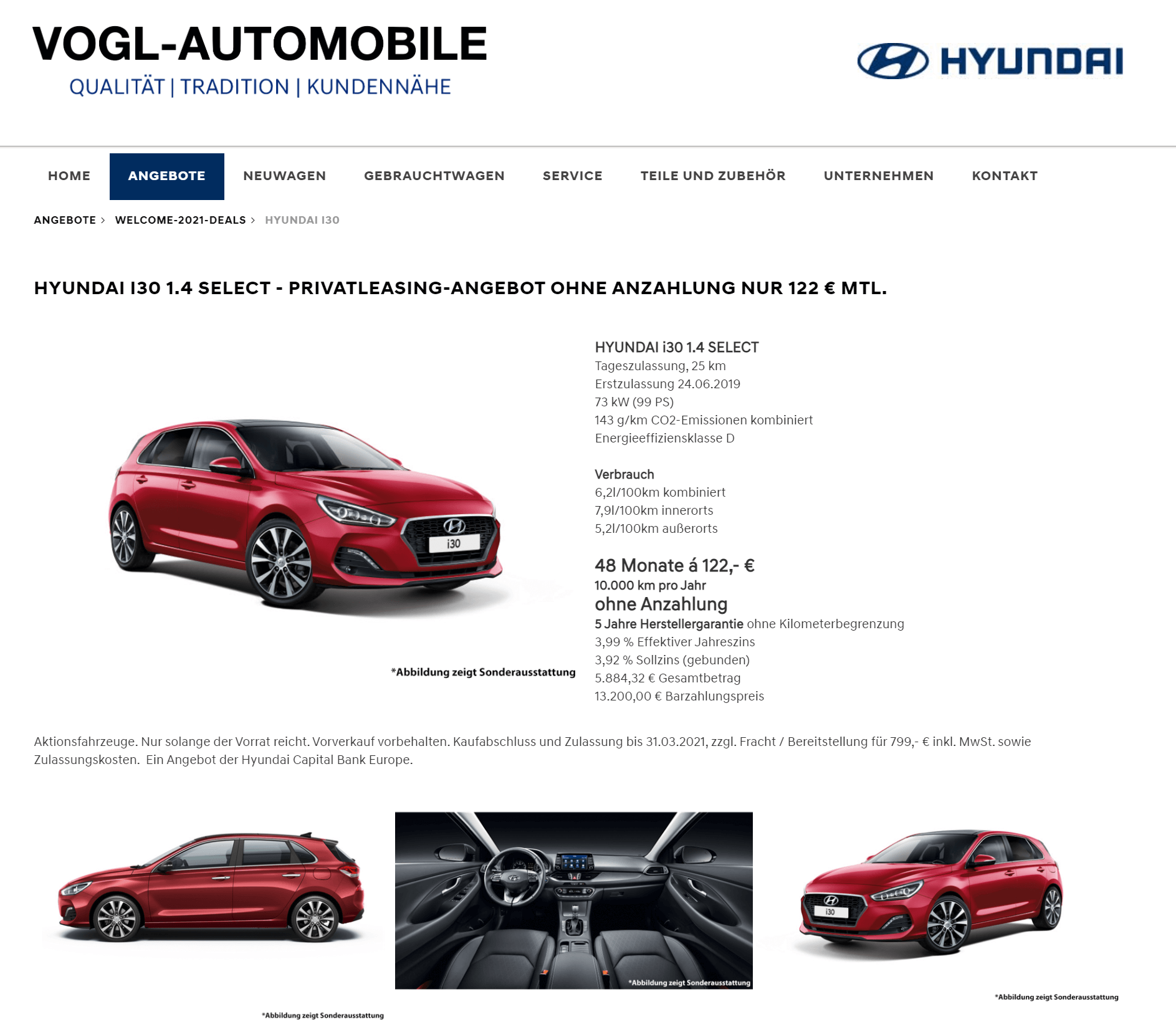Click the Vogl-Automobile site logo
1176x1032 pixels.
click(259, 60)
